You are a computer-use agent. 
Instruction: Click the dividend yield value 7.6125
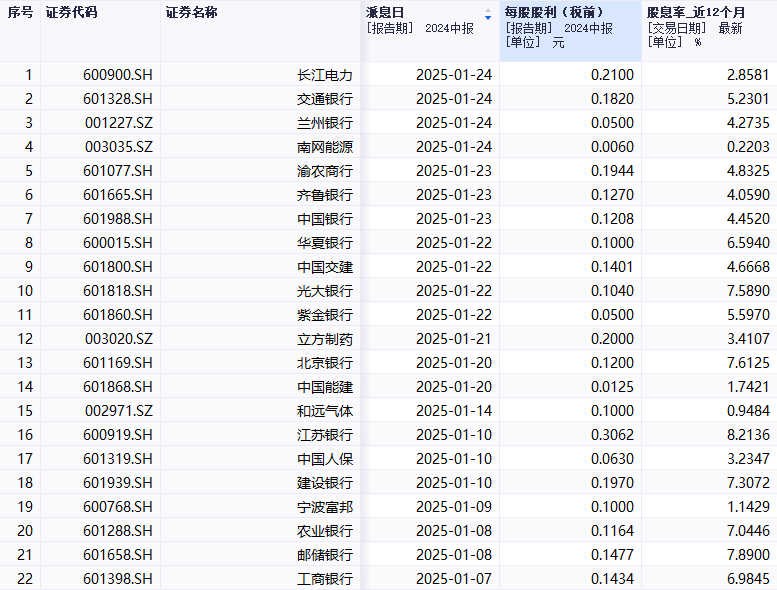[748, 363]
